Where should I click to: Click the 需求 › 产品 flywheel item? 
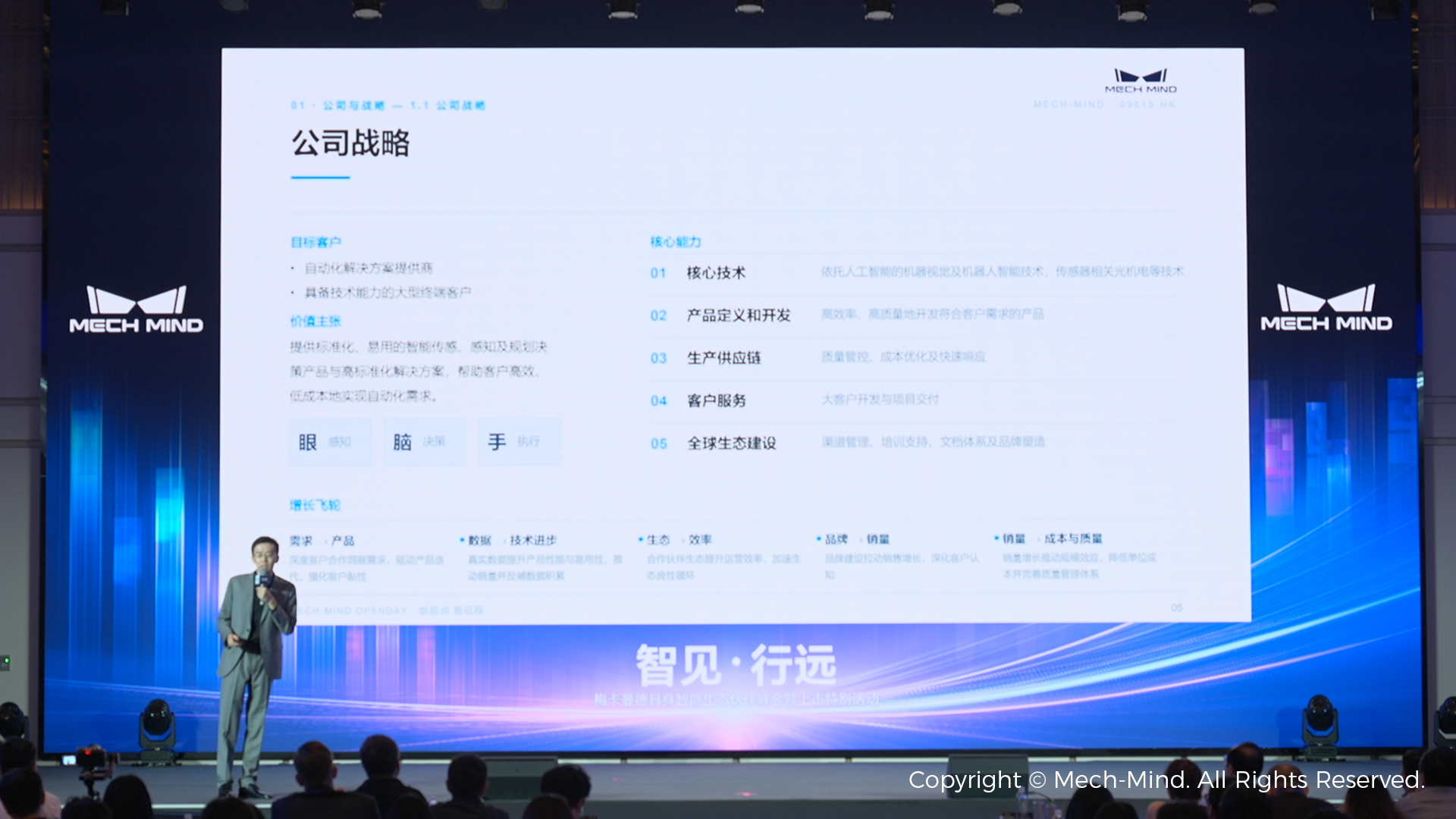point(368,557)
